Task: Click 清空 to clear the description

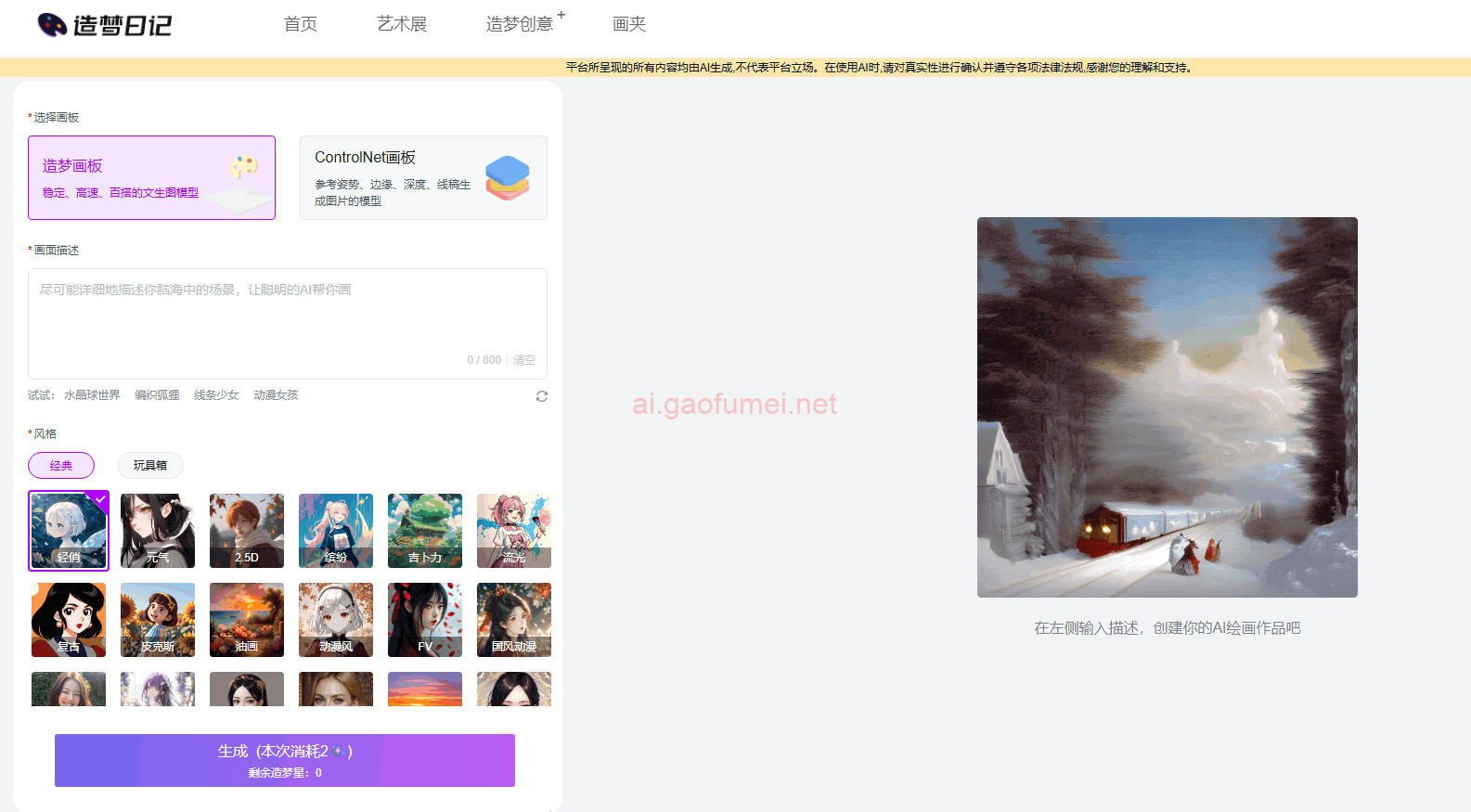Action: tap(524, 360)
